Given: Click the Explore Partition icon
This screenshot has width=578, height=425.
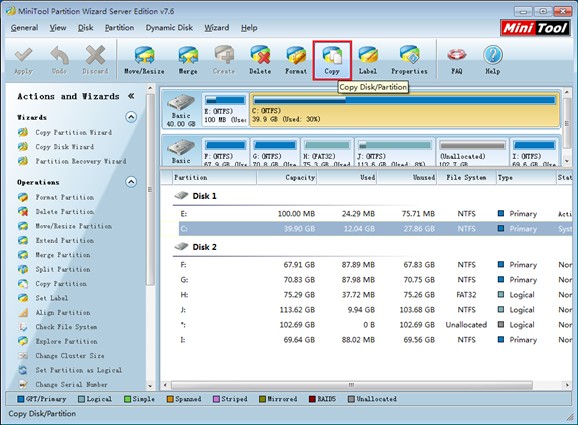Looking at the screenshot, I should click(23, 341).
